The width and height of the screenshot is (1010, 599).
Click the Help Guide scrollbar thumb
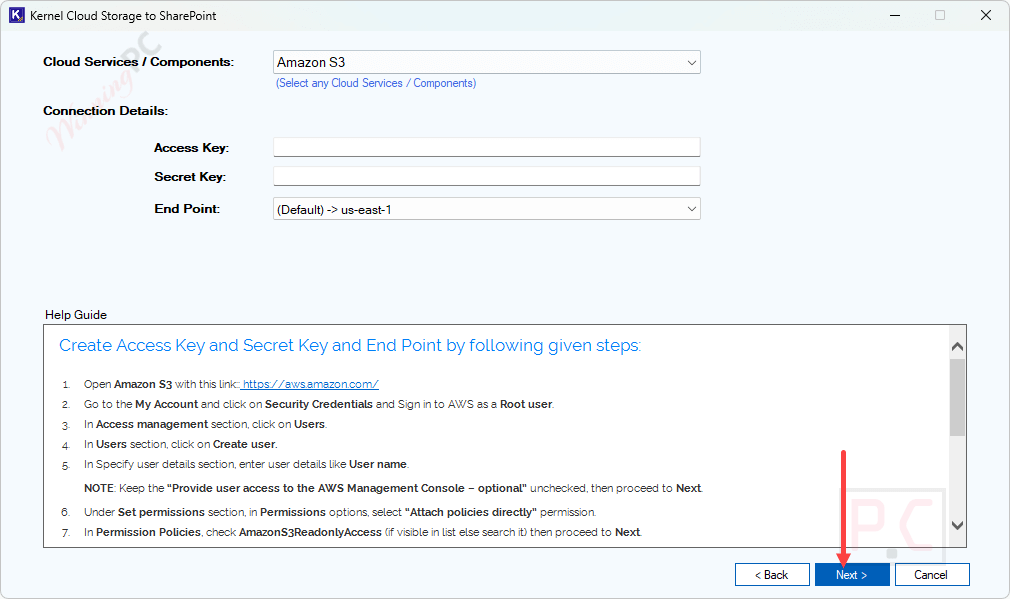[957, 397]
